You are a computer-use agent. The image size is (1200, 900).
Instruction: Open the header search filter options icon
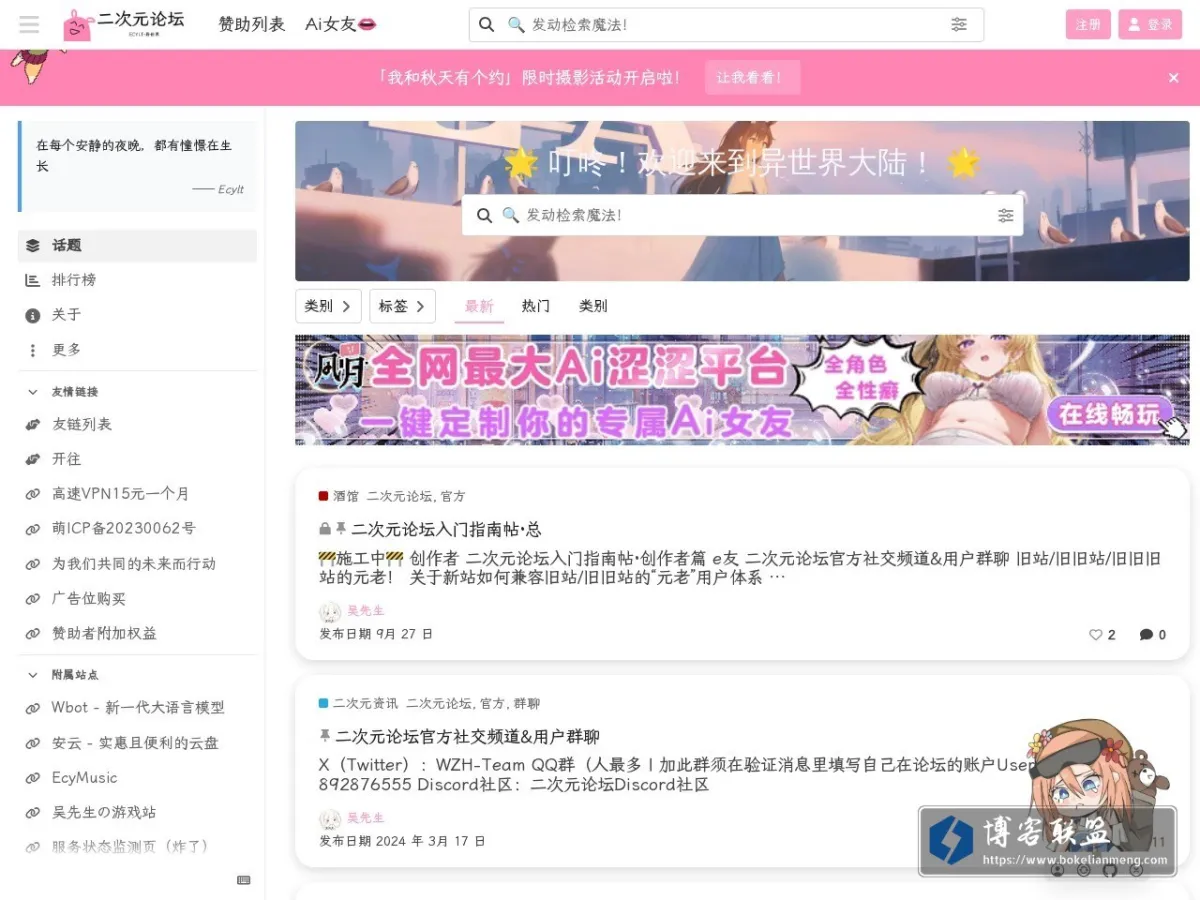point(959,24)
